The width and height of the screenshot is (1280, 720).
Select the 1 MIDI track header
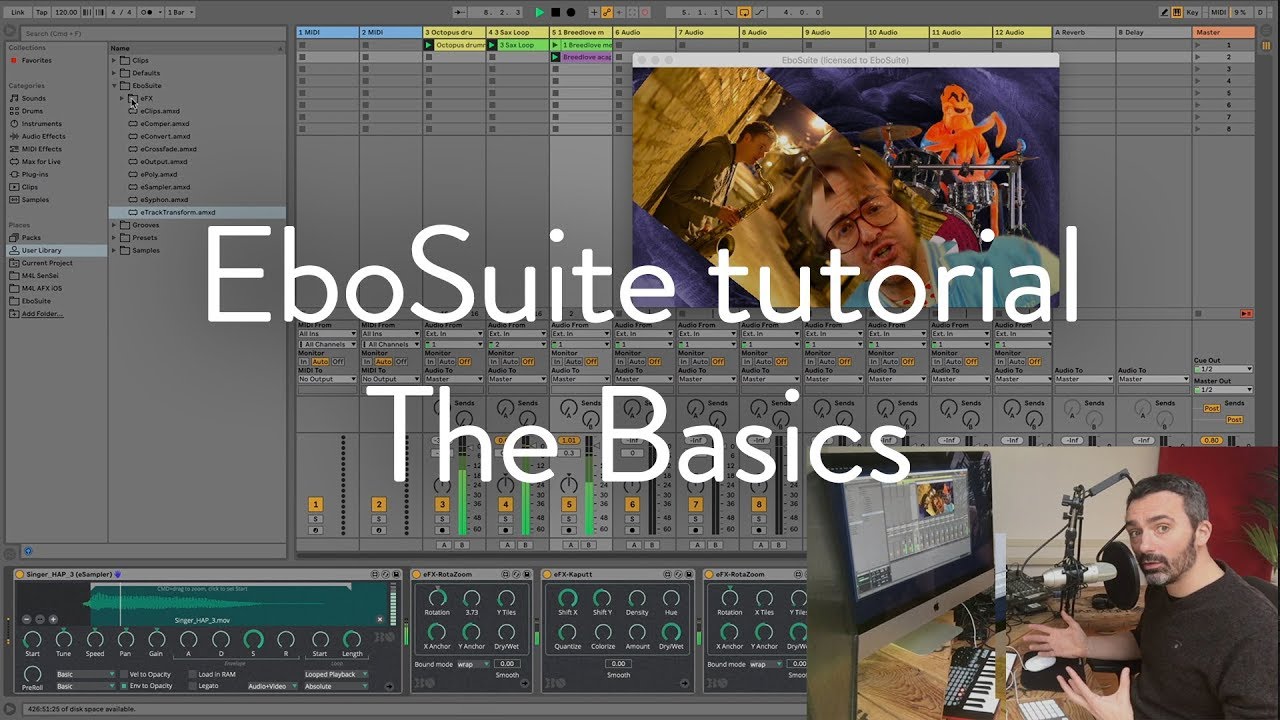(x=327, y=32)
